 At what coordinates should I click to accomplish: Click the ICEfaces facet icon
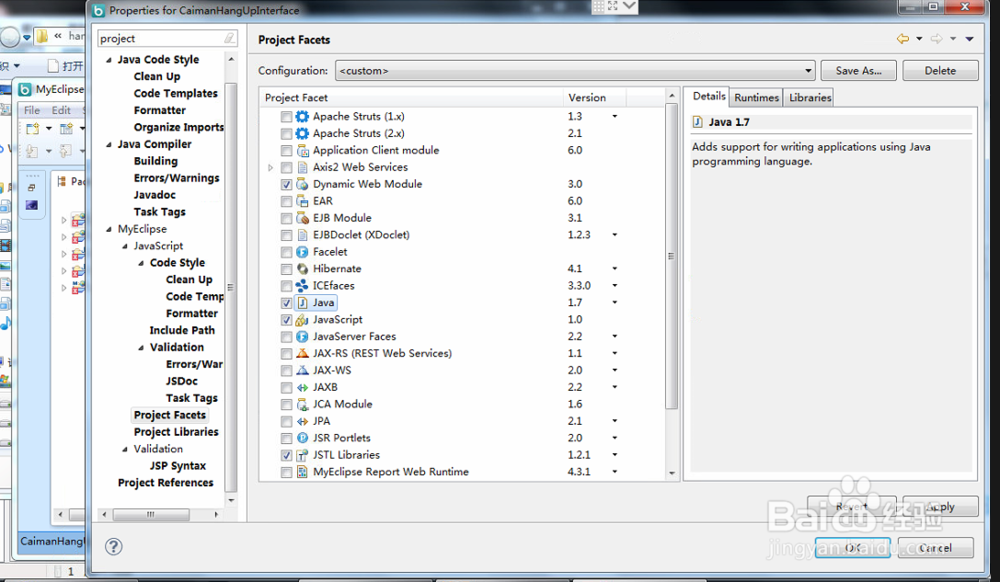click(302, 286)
